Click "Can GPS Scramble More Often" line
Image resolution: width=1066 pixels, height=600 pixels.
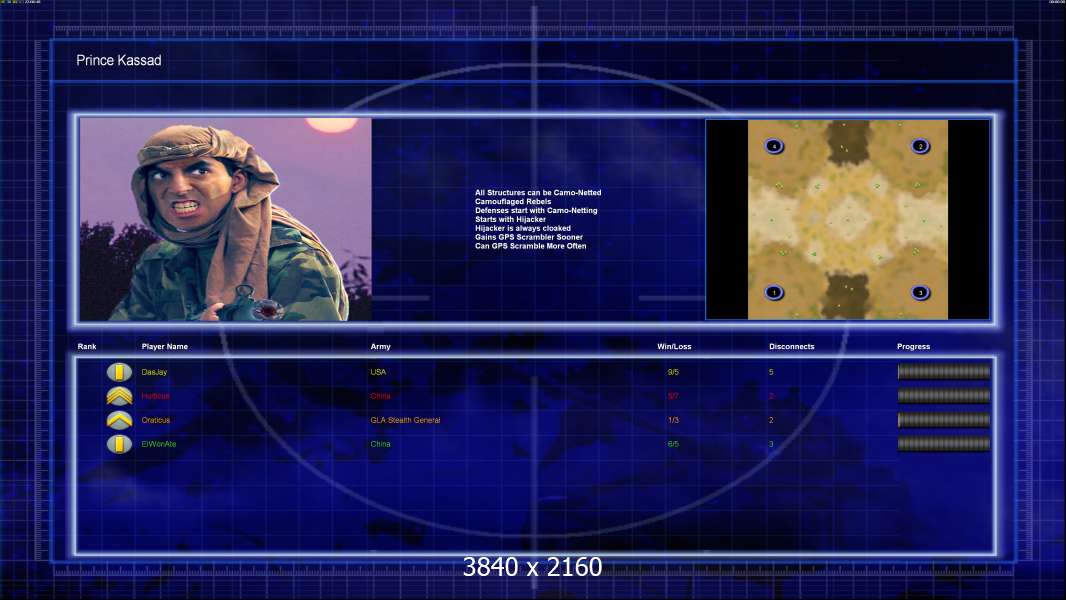tap(530, 246)
